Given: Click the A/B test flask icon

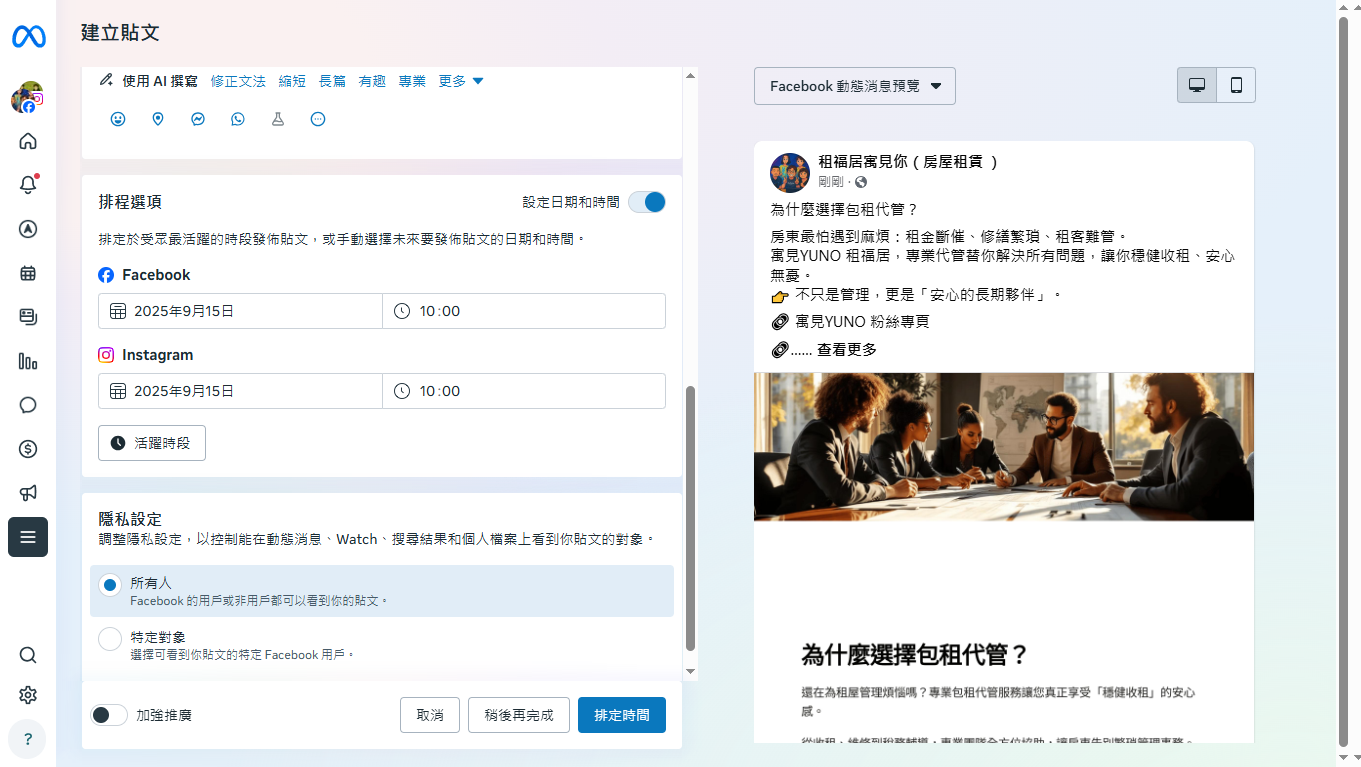Looking at the screenshot, I should pyautogui.click(x=278, y=119).
